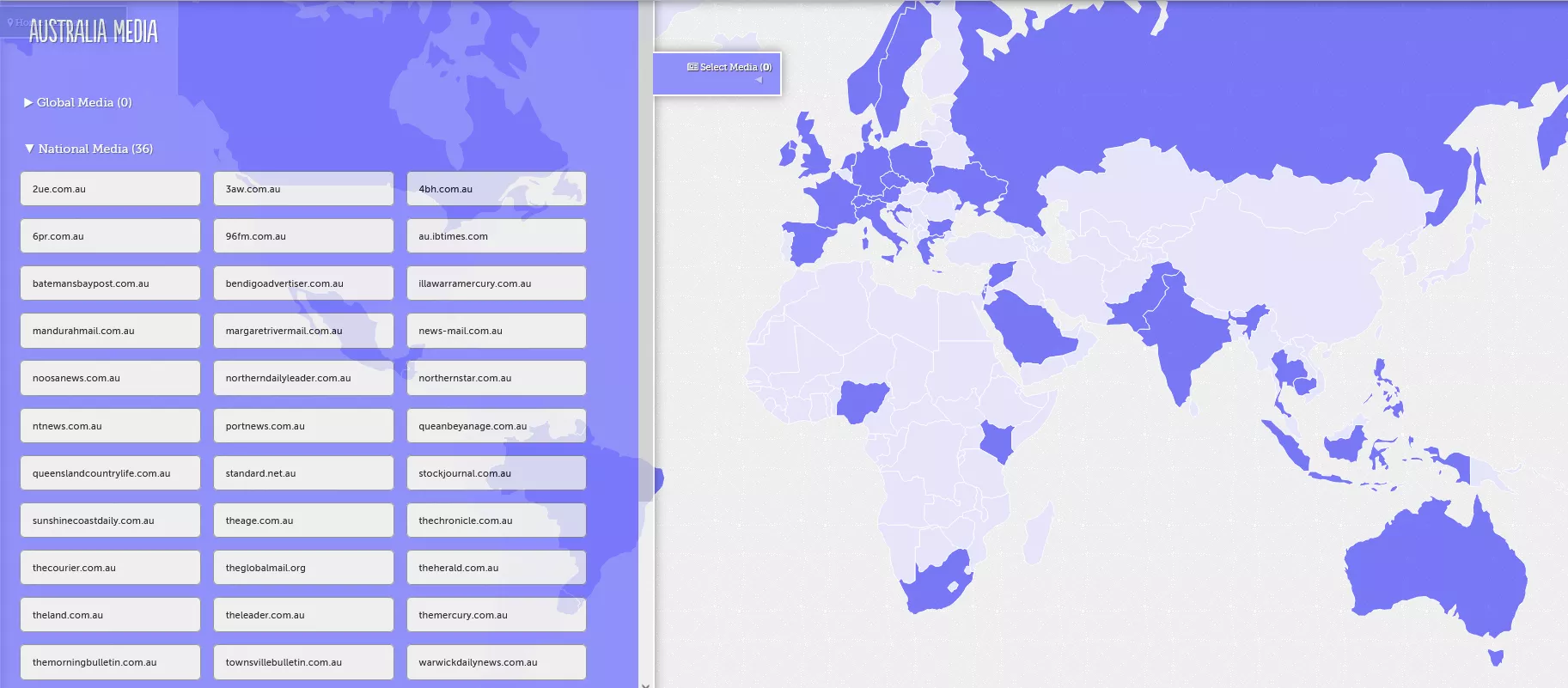Click the 96fm.com.au media button
Viewport: 1568px width, 688px height.
tap(303, 236)
